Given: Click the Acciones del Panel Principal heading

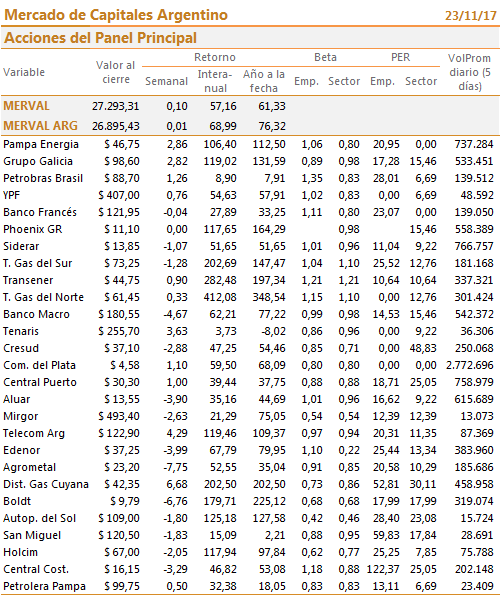Looking at the screenshot, I should [101, 38].
